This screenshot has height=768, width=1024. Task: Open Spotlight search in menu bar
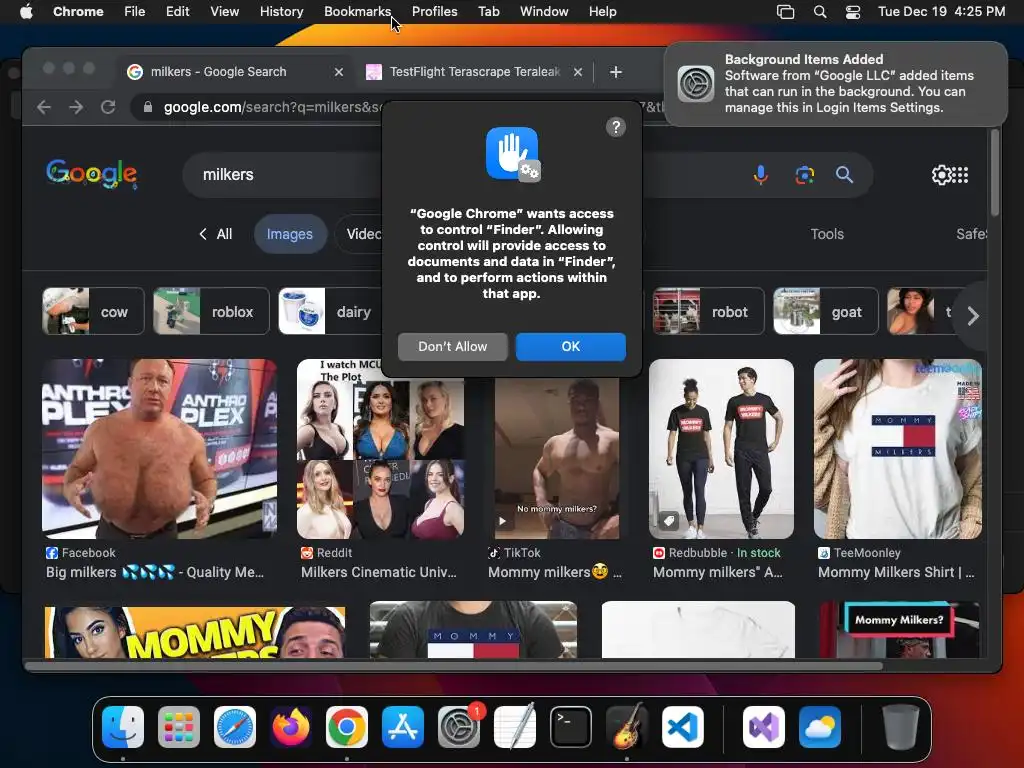820,12
